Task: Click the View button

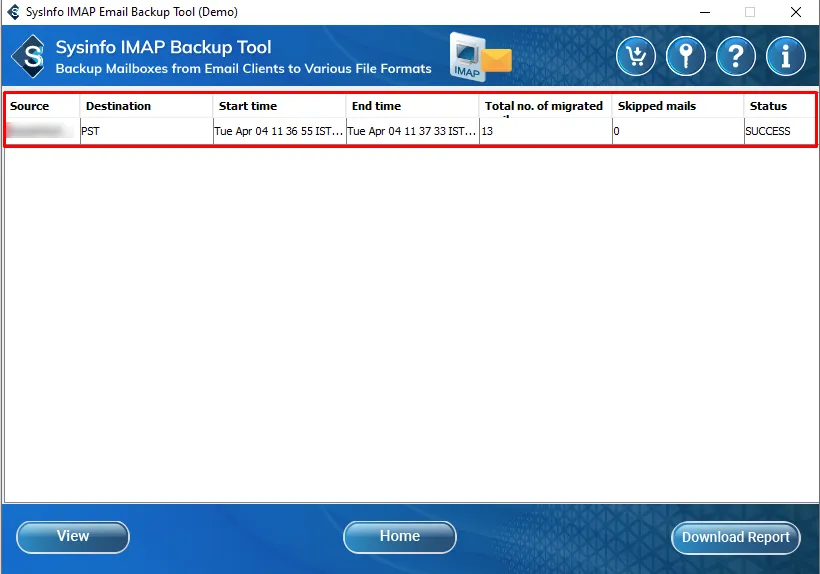Action: point(73,537)
